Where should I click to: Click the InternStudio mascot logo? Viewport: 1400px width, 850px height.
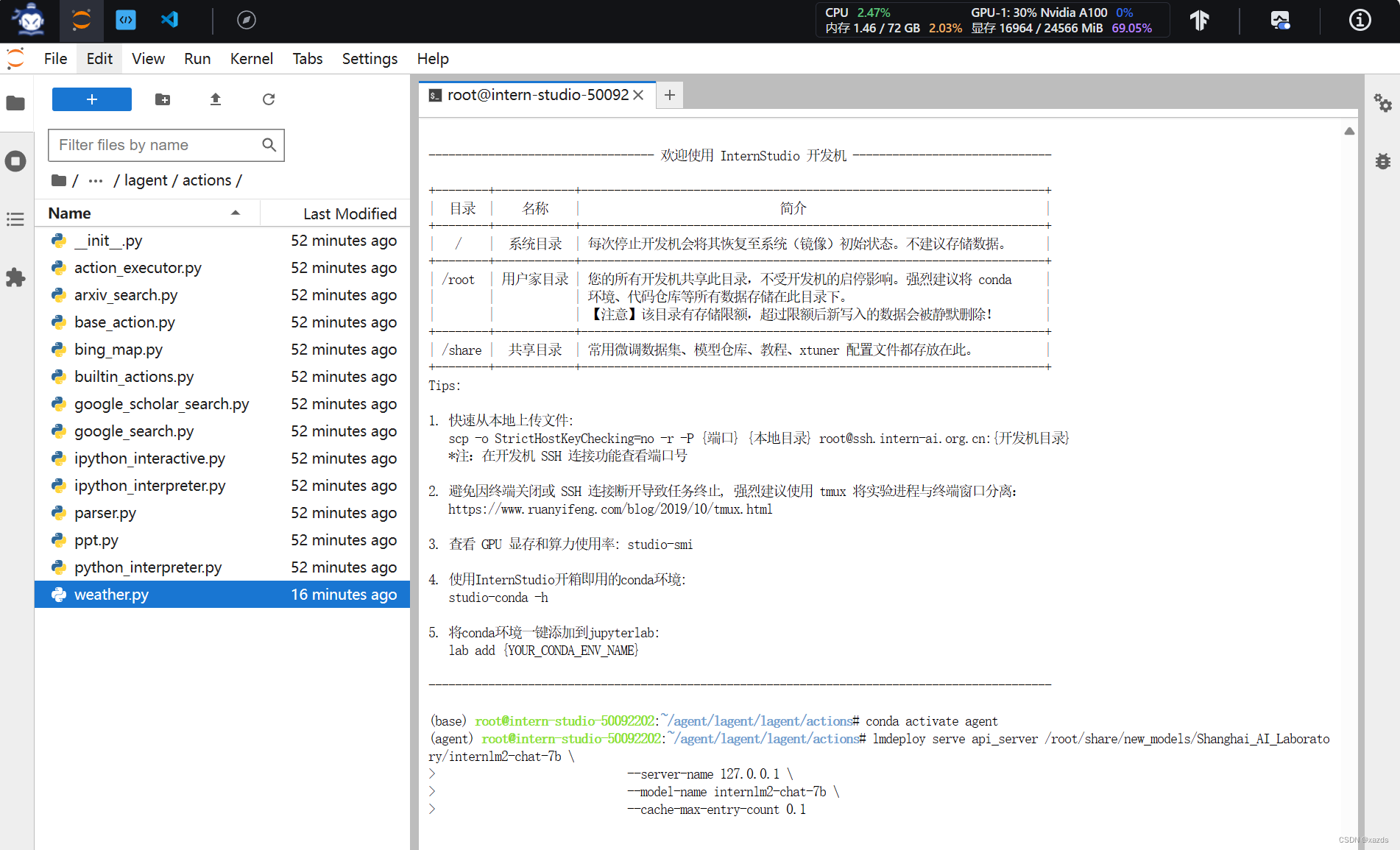click(30, 20)
